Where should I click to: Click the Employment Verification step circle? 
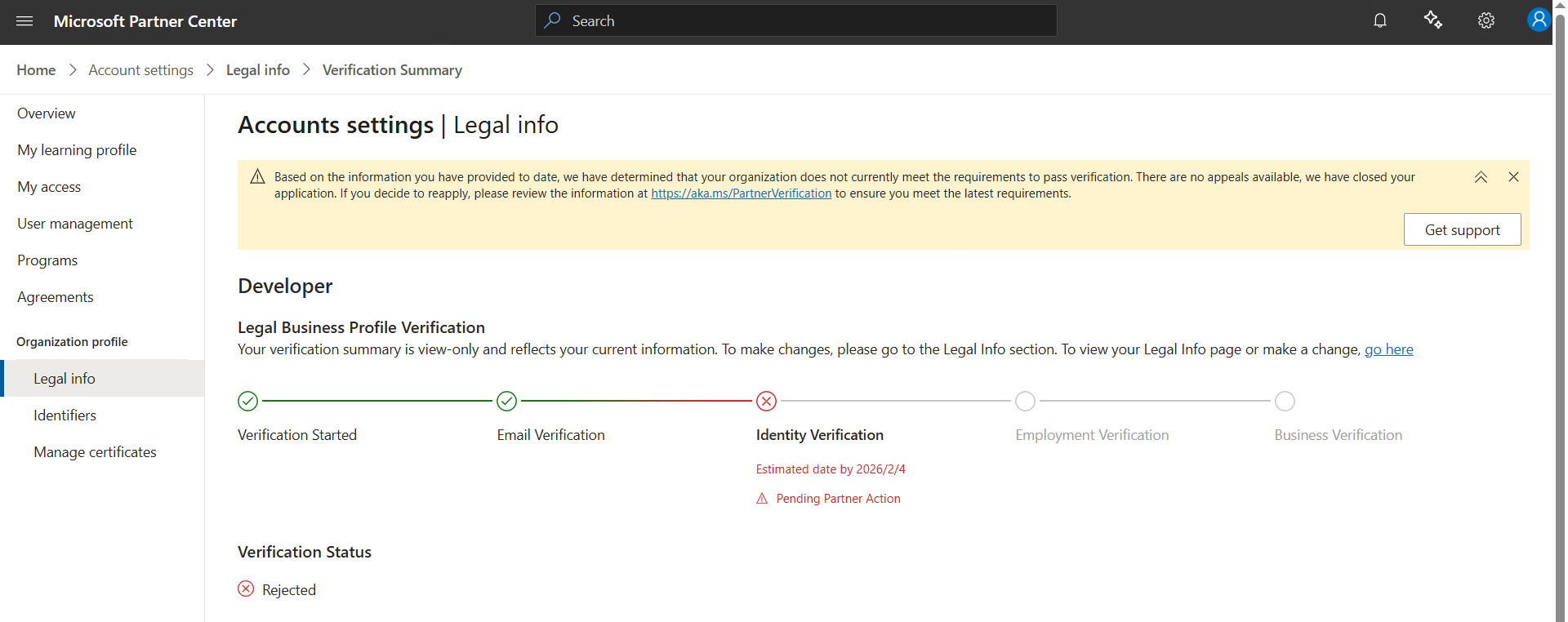click(x=1025, y=401)
